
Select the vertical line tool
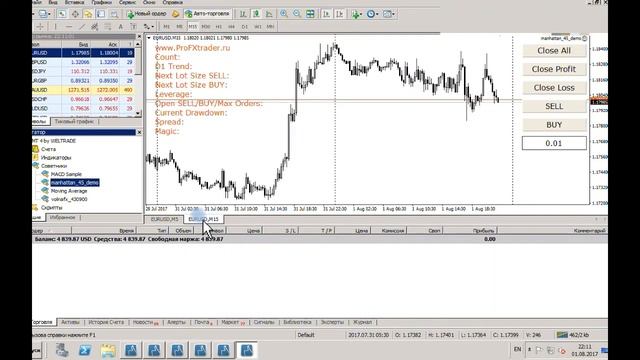point(56,27)
